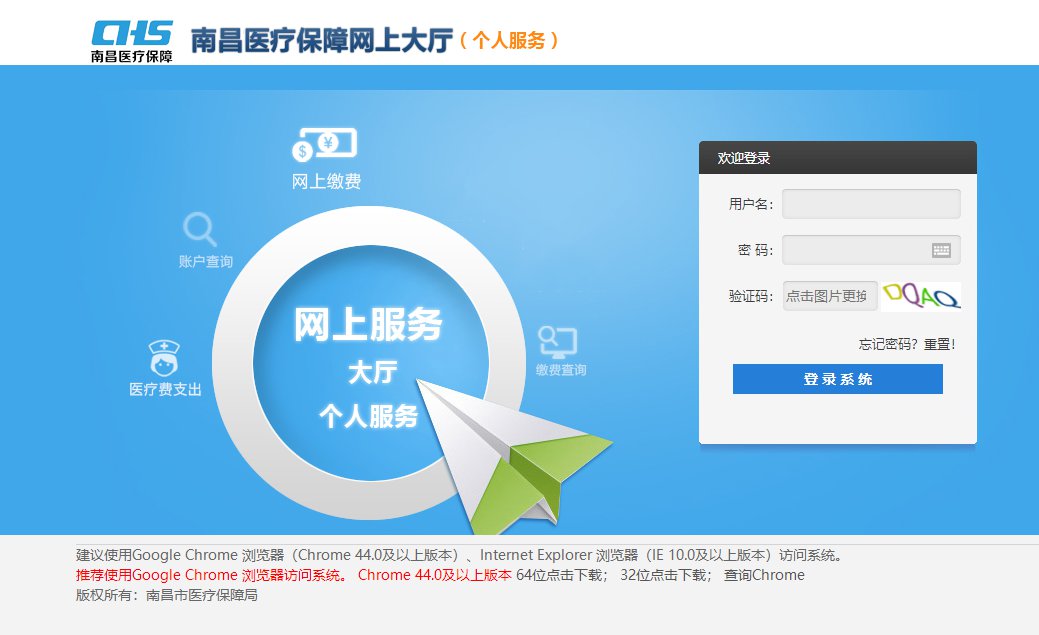This screenshot has height=635, width=1039.
Task: Click the 南昌医疗保障网上大厅 page title
Action: tap(322, 40)
